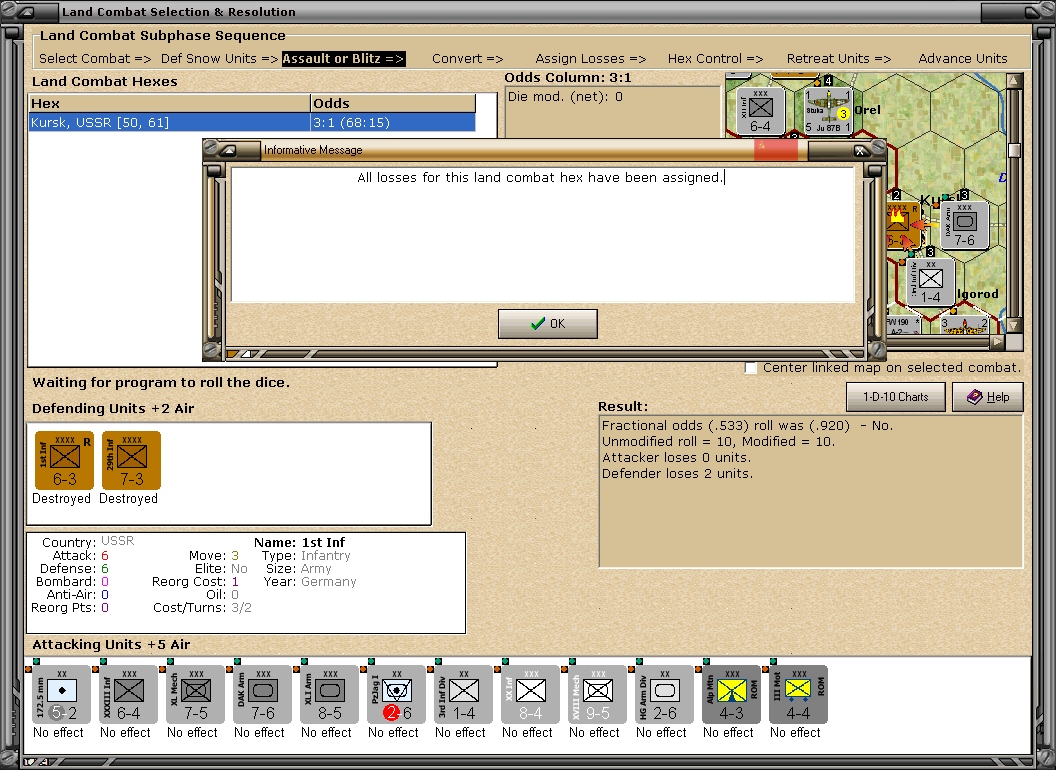
Task: Click the Odds column header
Action: [x=393, y=103]
